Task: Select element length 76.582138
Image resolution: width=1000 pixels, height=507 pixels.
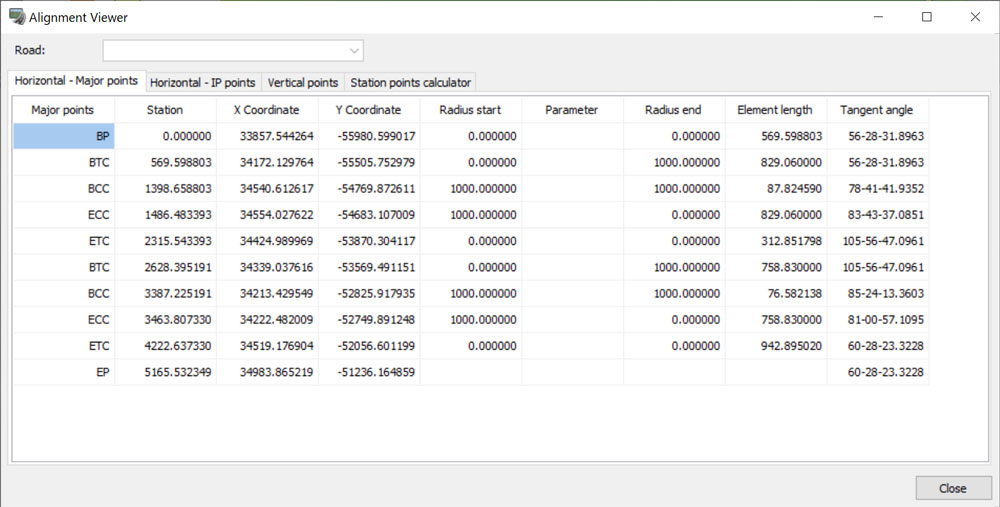Action: [776, 293]
